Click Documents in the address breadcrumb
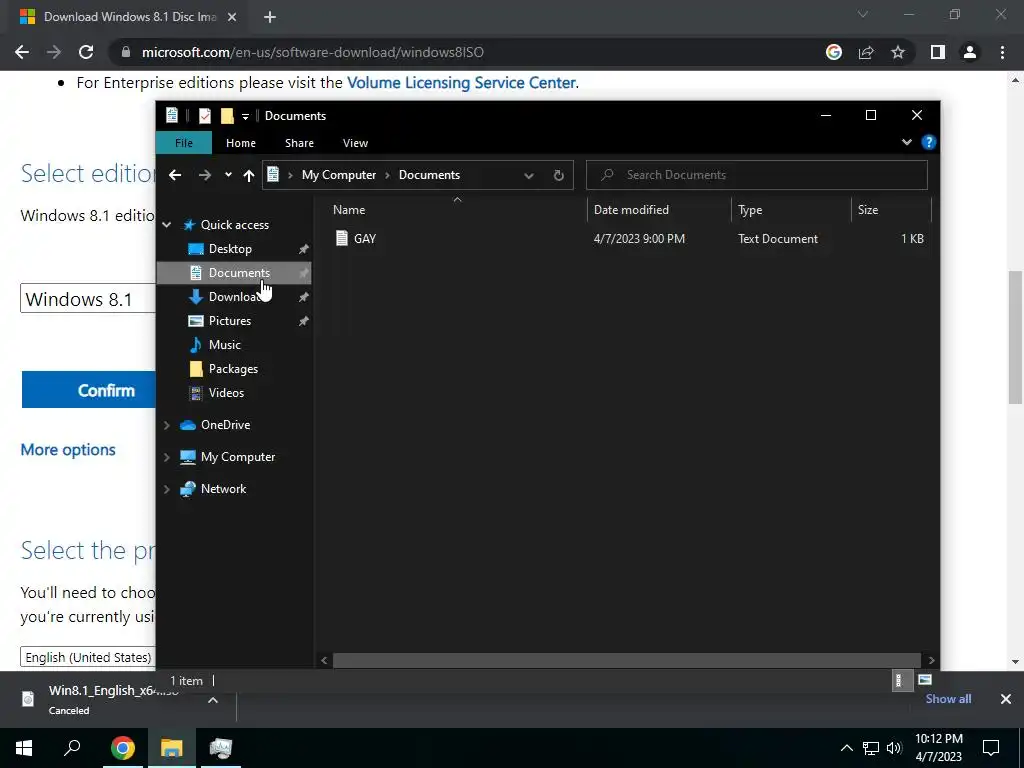This screenshot has width=1024, height=768. click(429, 175)
